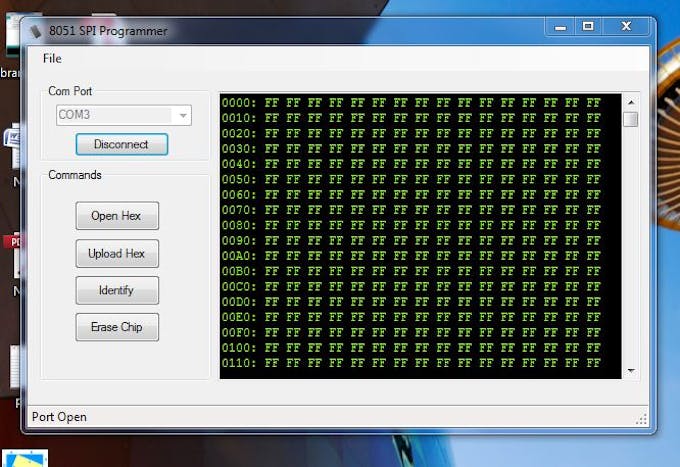Click the Commands group label

point(75,175)
